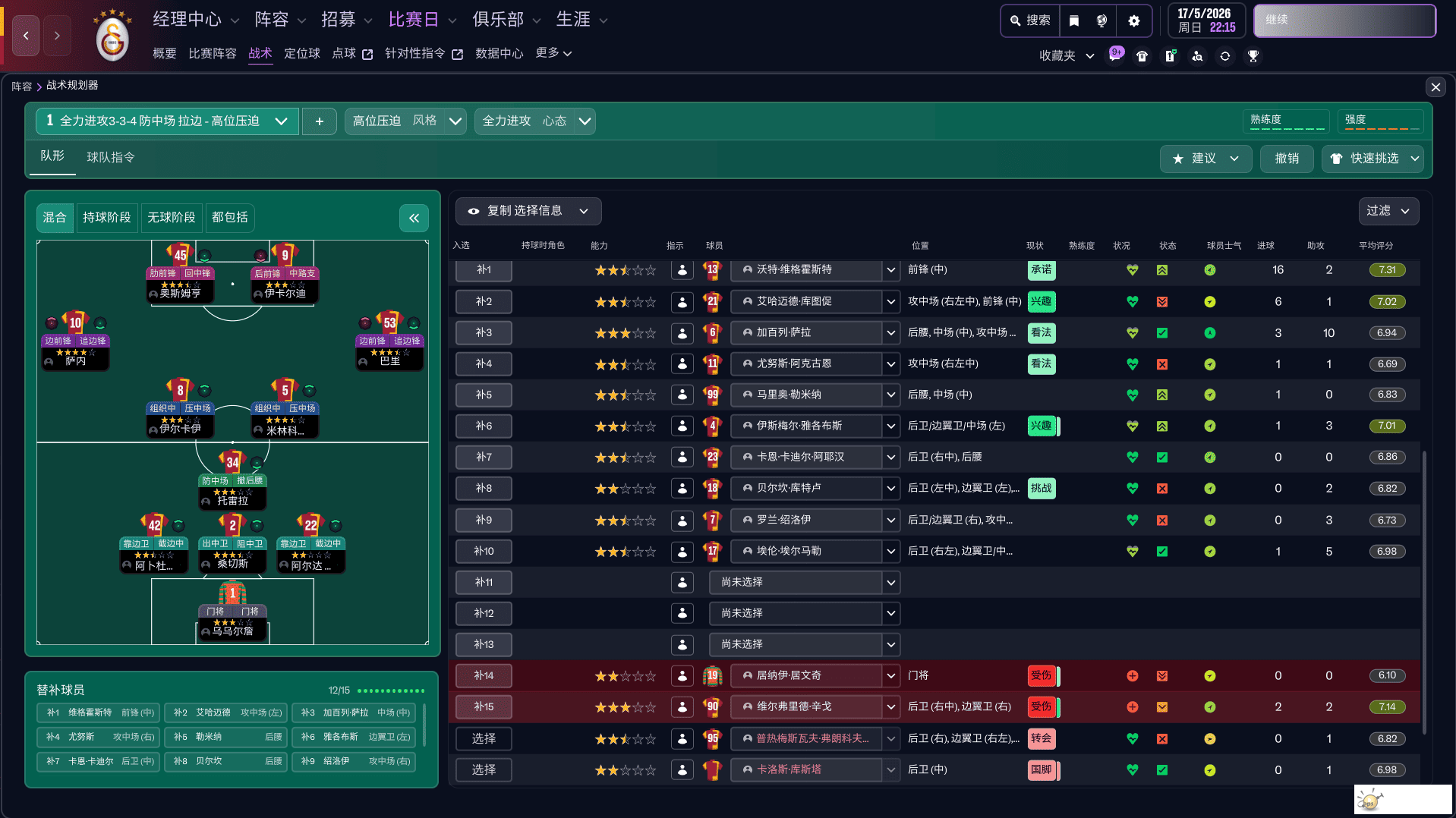Click the Galatasaray club badge
1456x818 pixels.
click(112, 37)
